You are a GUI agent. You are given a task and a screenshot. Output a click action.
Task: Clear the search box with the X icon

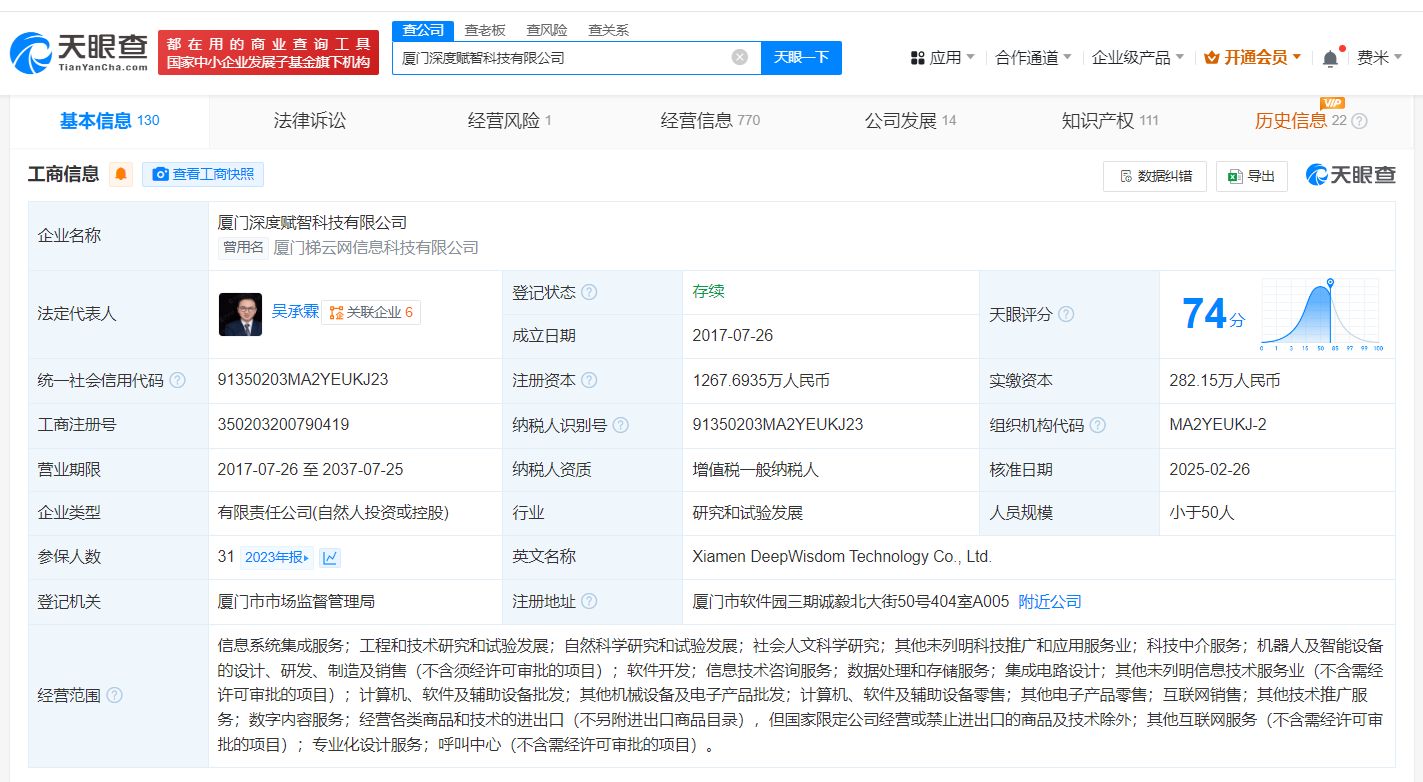pos(739,58)
